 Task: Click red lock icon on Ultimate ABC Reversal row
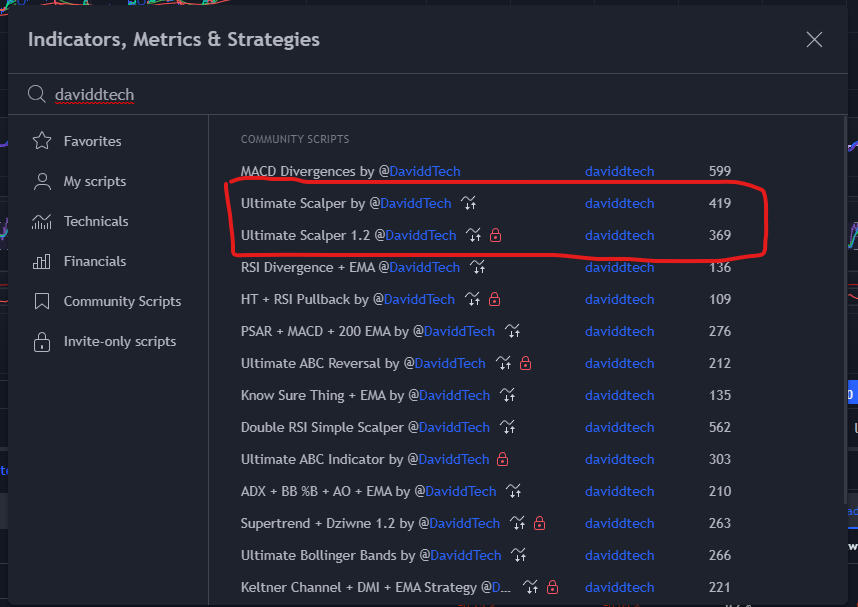[525, 363]
